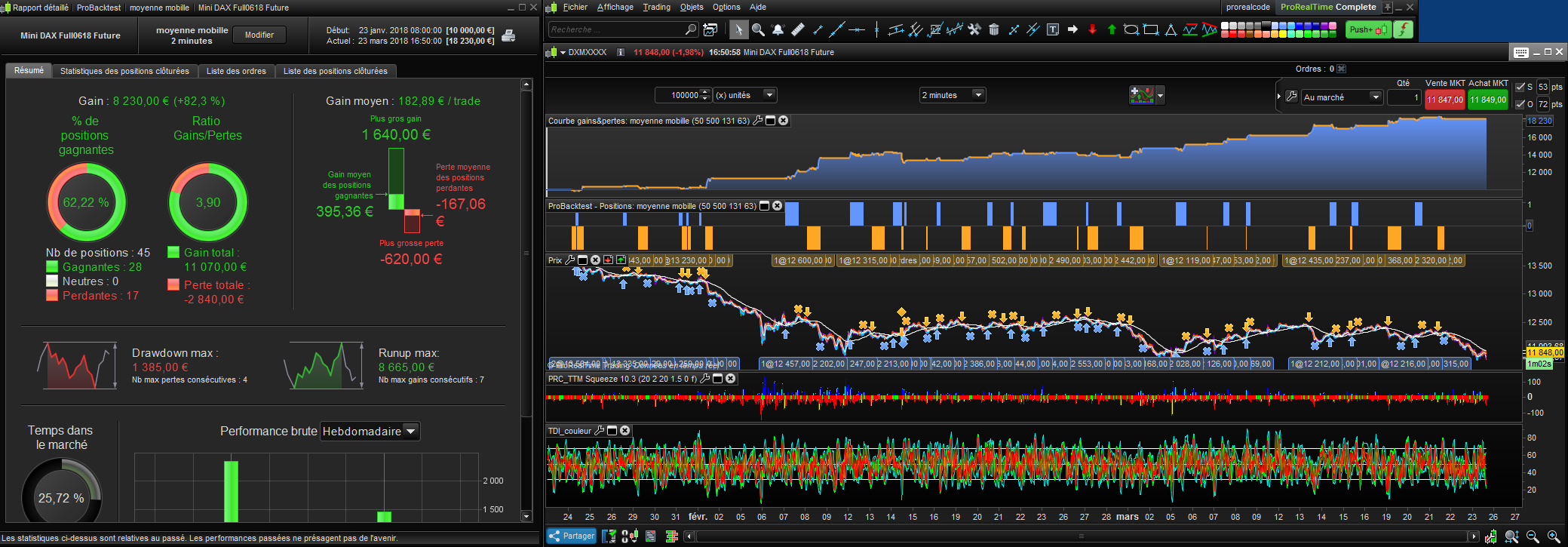The height and width of the screenshot is (547, 1568).
Task: Click the Modifier button
Action: click(x=259, y=35)
